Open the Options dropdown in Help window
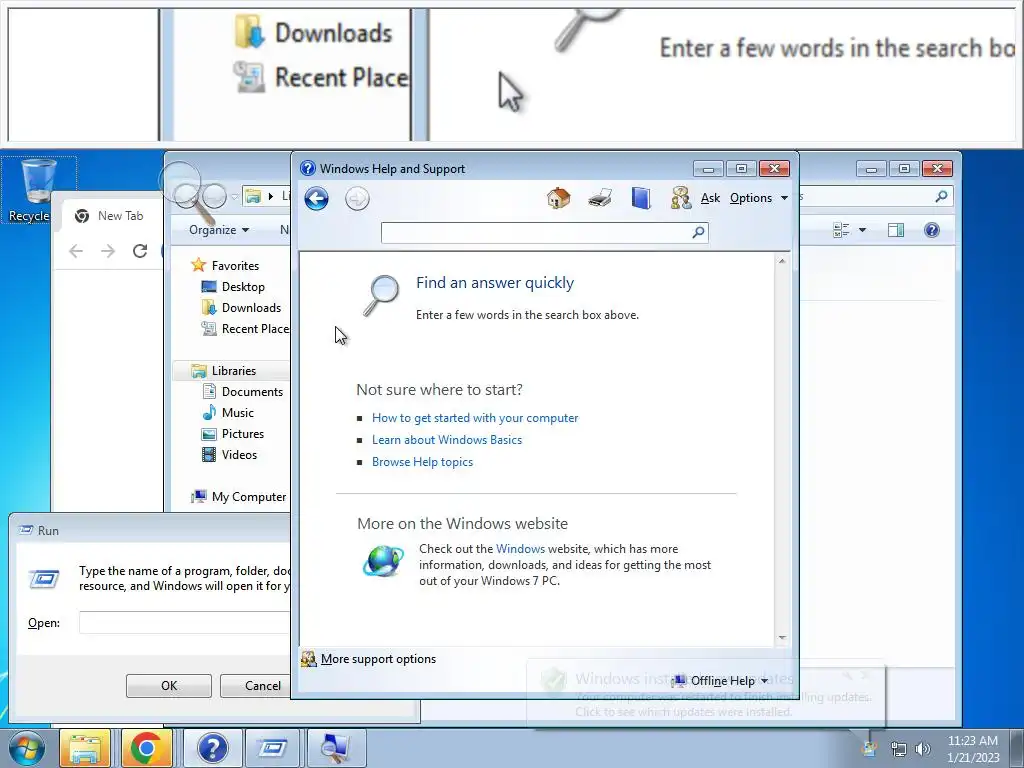Viewport: 1024px width, 768px height. [x=758, y=198]
